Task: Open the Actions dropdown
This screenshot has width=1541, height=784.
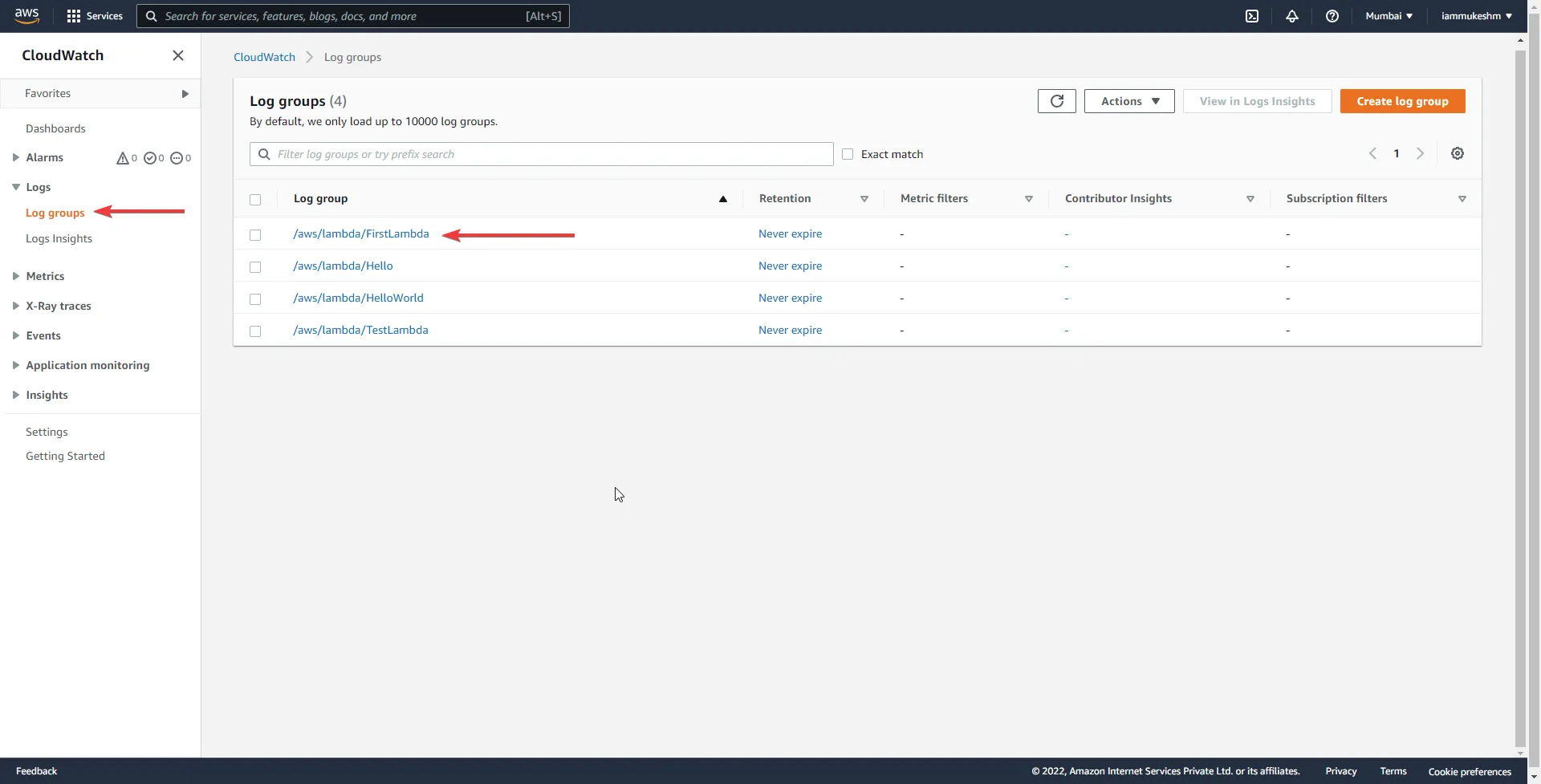Action: (1129, 101)
